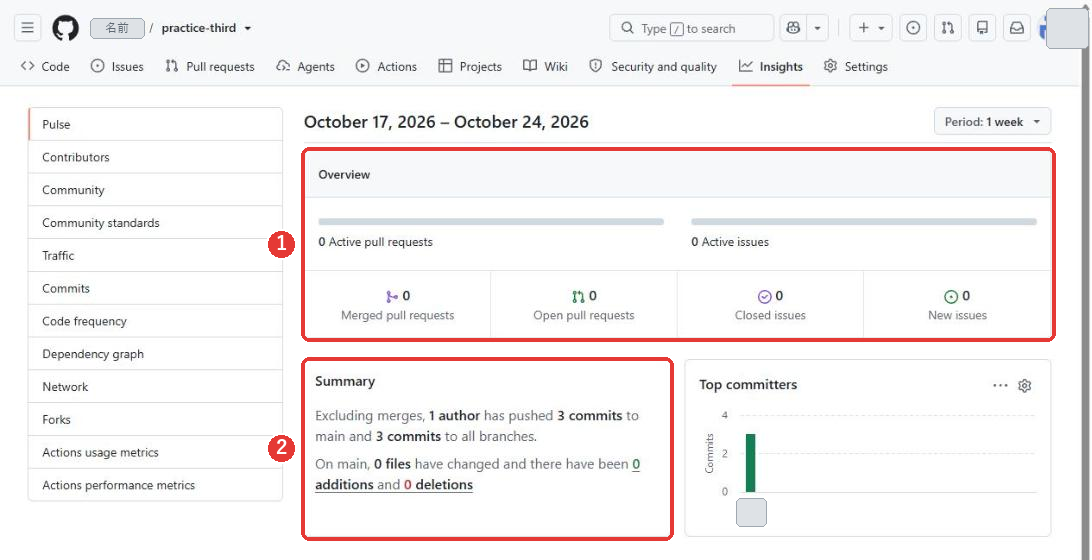Select Contributors in the sidebar
Image resolution: width=1092 pixels, height=560 pixels.
(x=155, y=157)
